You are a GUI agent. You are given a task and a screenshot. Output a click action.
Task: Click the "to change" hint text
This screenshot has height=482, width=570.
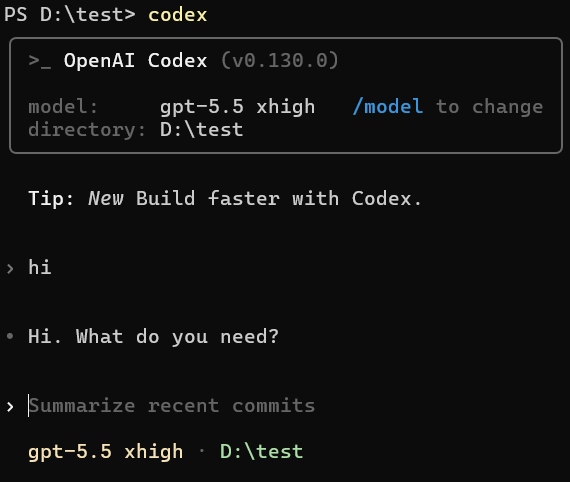(489, 107)
